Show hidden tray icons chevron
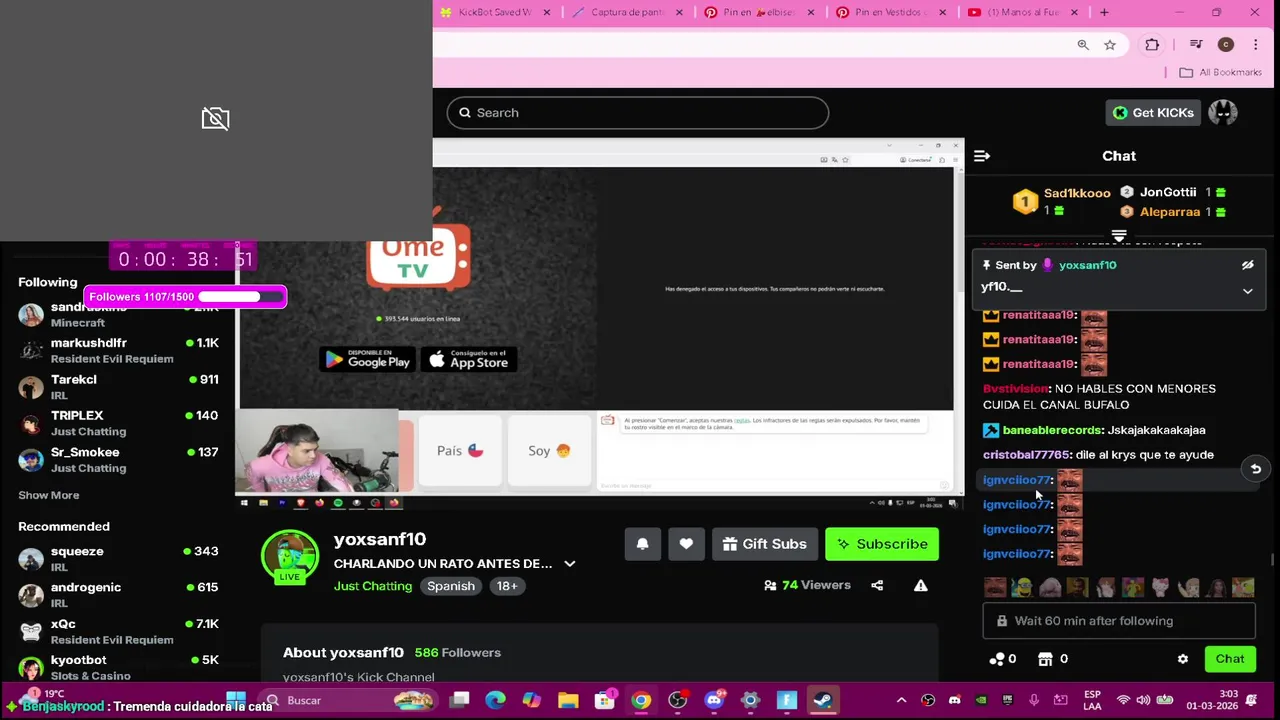This screenshot has height=720, width=1280. [901, 700]
